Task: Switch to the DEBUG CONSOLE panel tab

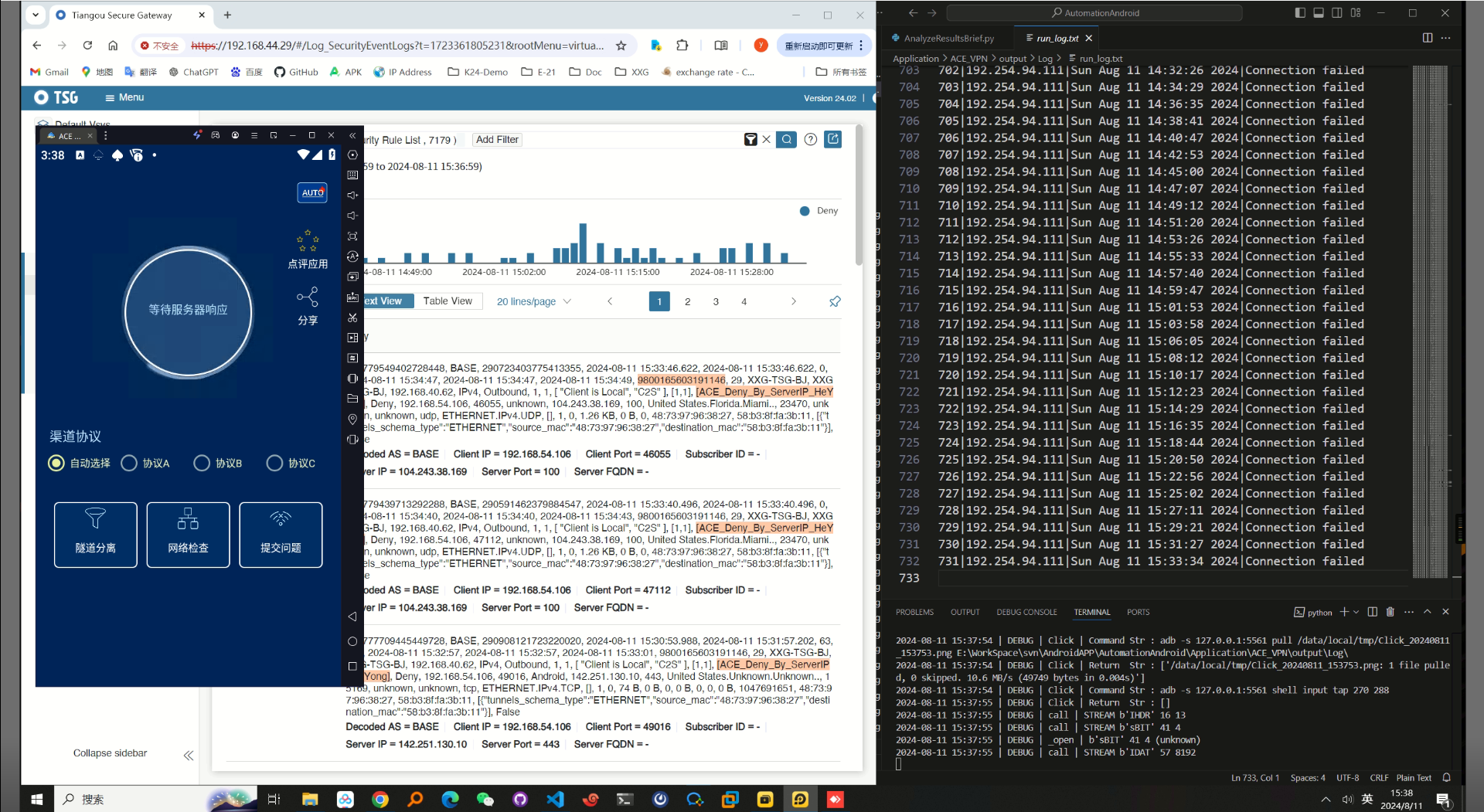Action: tap(1026, 612)
